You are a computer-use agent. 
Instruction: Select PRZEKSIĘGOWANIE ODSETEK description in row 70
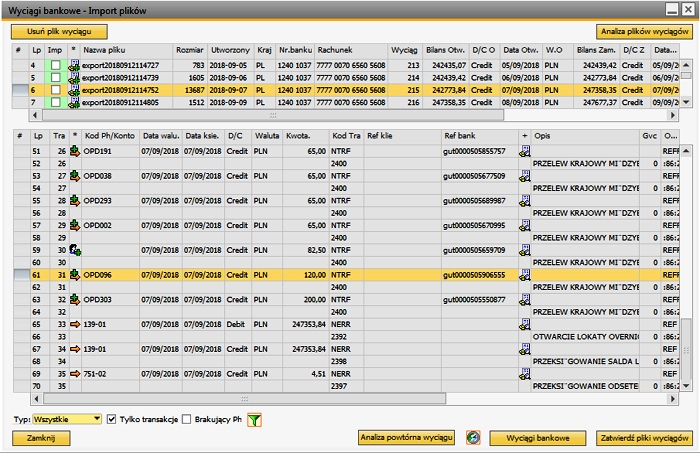pos(585,387)
